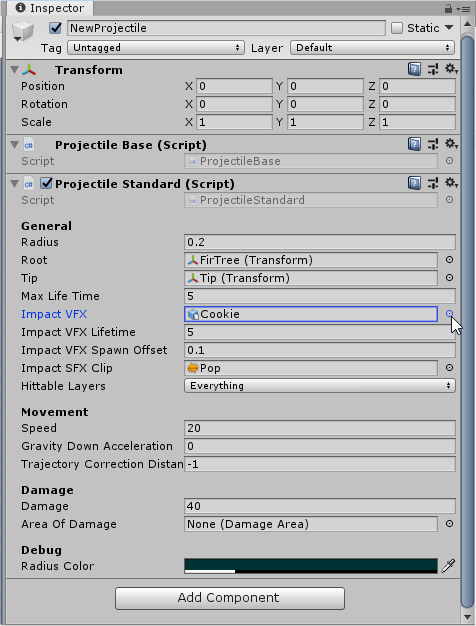The image size is (476, 626).
Task: Click Projectile Base C# script icon
Action: click(29, 145)
